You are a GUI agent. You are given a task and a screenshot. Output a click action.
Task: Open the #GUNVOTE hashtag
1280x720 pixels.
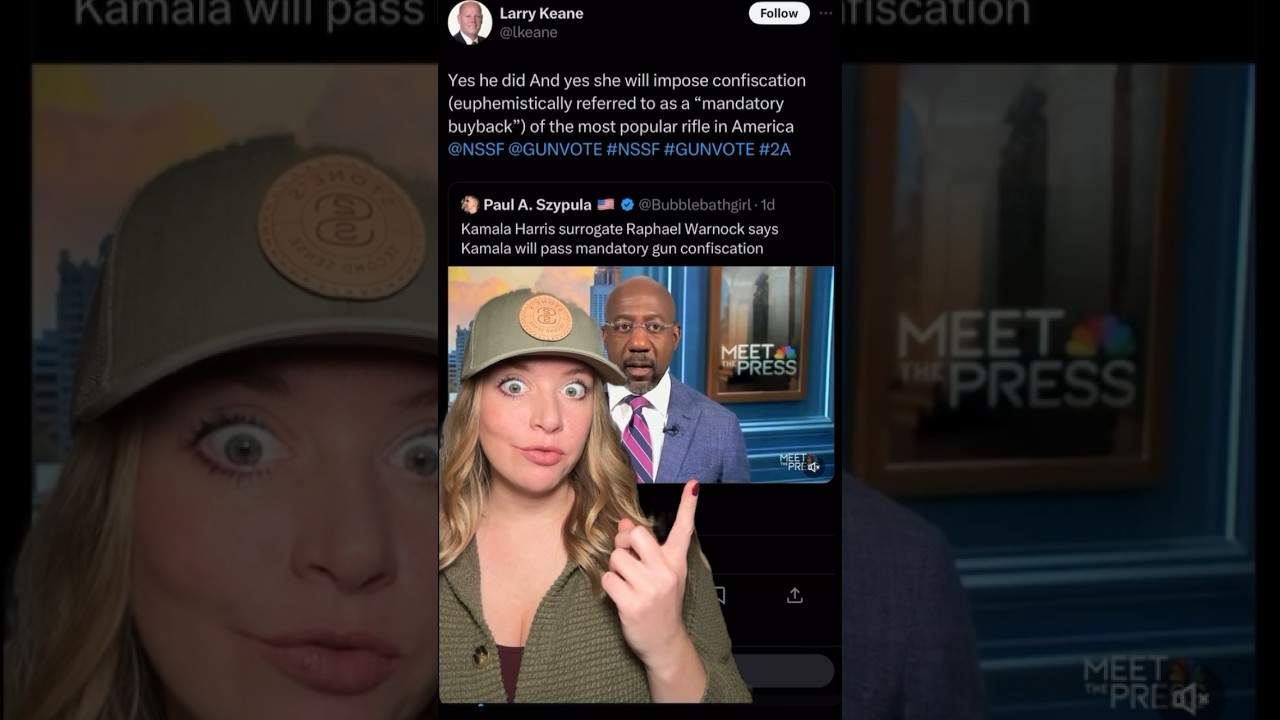point(709,149)
